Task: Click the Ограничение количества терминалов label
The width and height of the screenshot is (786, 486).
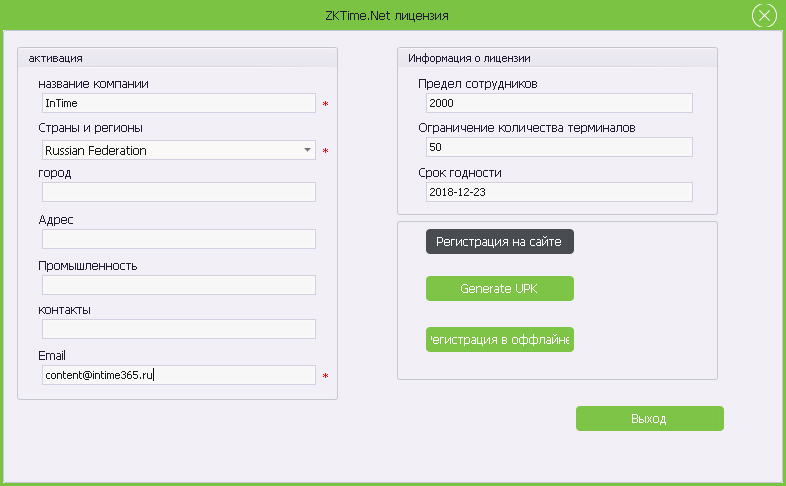Action: coord(527,128)
